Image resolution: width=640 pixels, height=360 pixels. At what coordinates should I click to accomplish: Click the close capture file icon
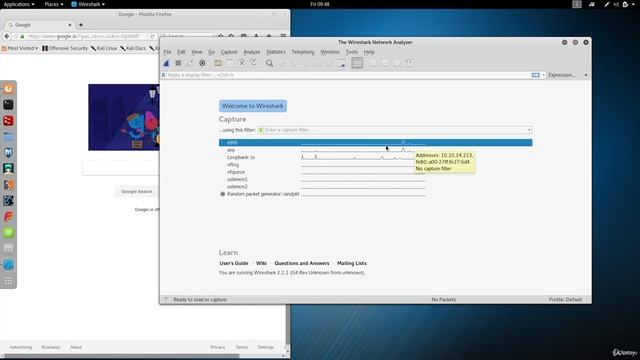coord(242,63)
